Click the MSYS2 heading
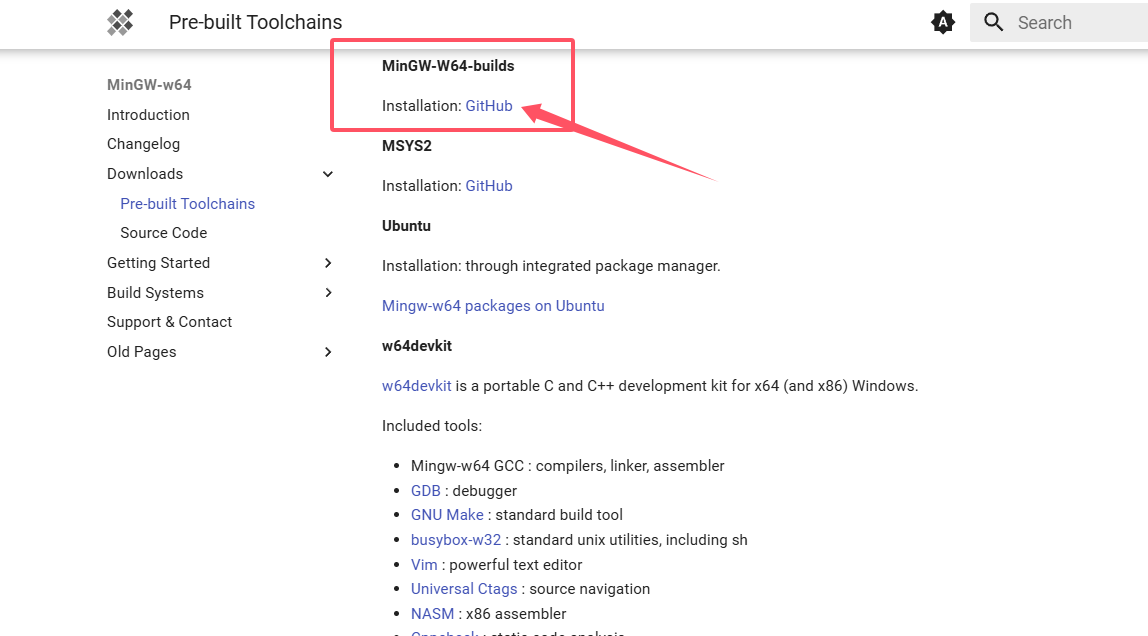Image resolution: width=1148 pixels, height=636 pixels. [x=406, y=146]
